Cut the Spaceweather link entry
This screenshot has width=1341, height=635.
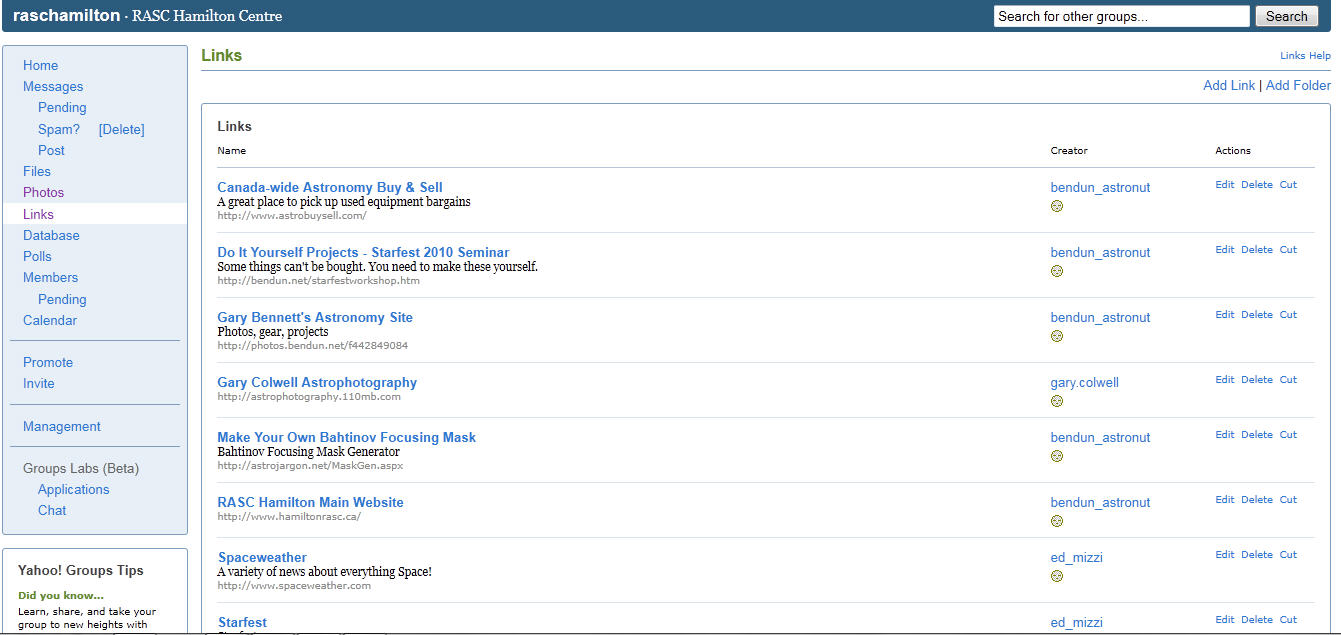click(x=1288, y=554)
